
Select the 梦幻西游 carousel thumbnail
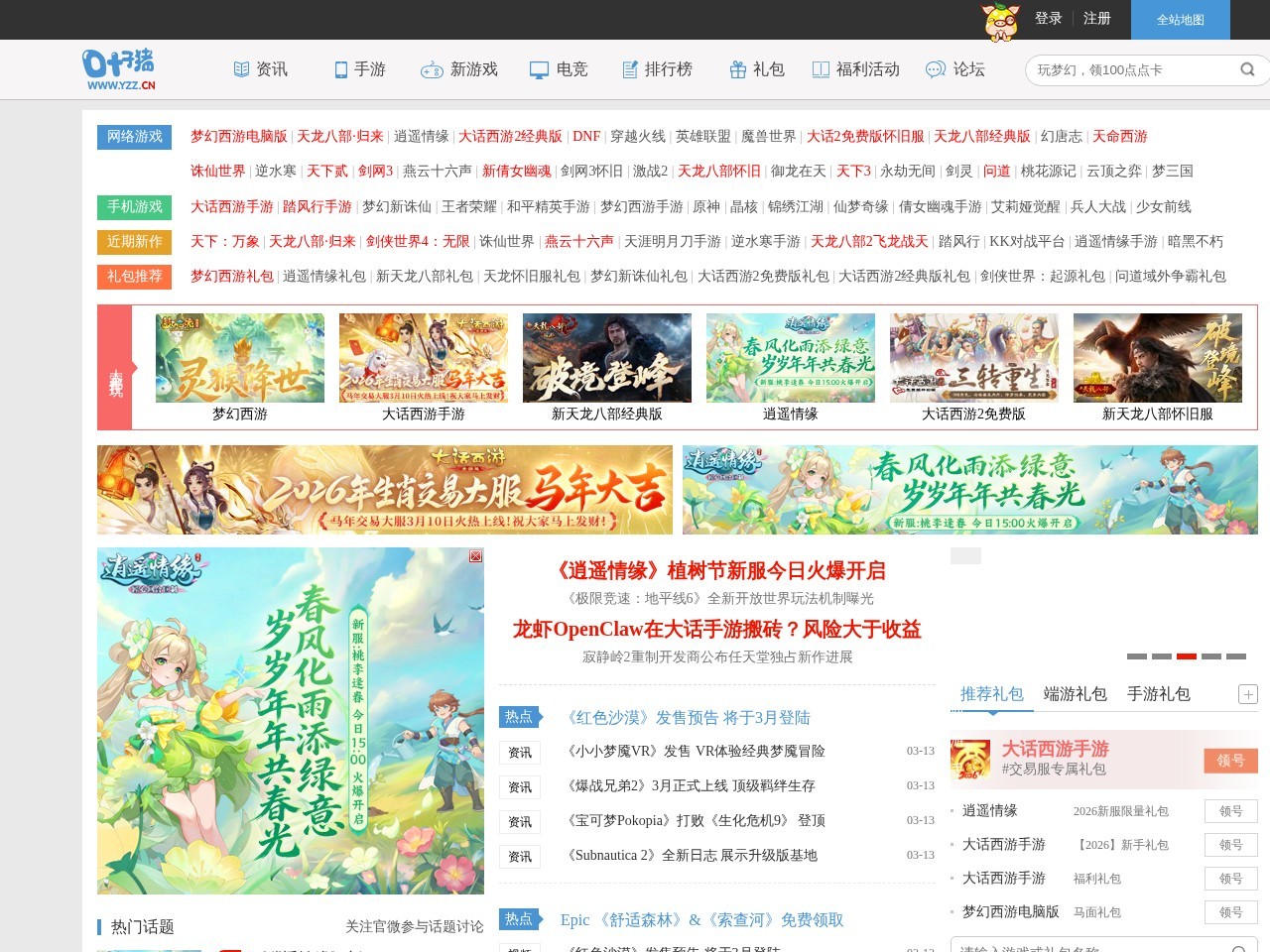[239, 358]
